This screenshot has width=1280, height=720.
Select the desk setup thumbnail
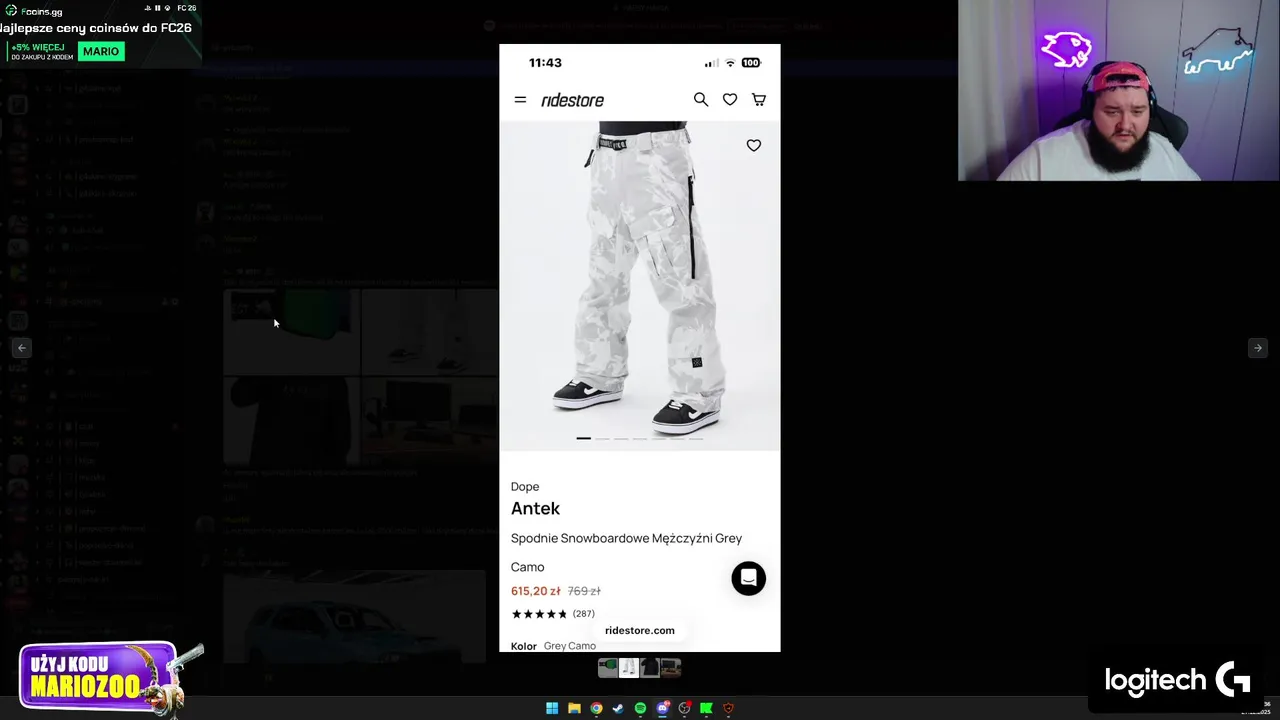point(671,667)
